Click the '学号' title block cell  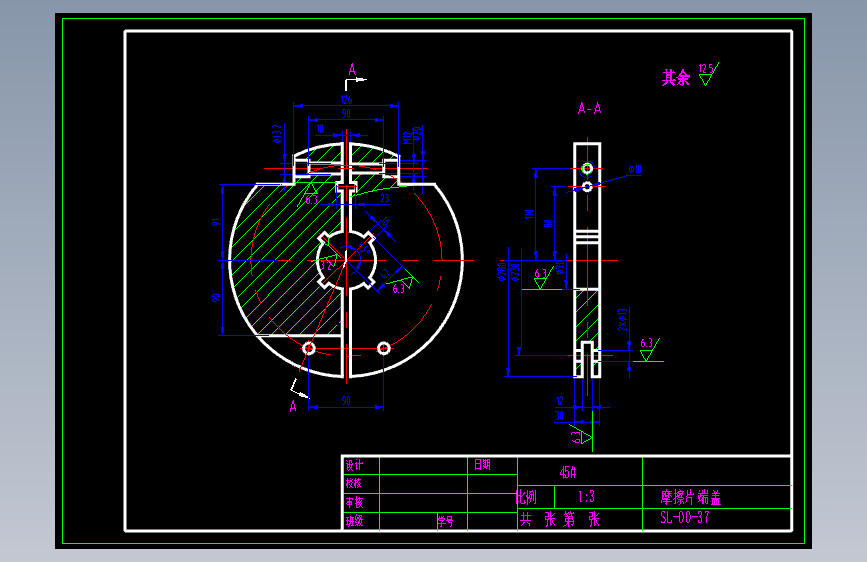click(x=446, y=521)
